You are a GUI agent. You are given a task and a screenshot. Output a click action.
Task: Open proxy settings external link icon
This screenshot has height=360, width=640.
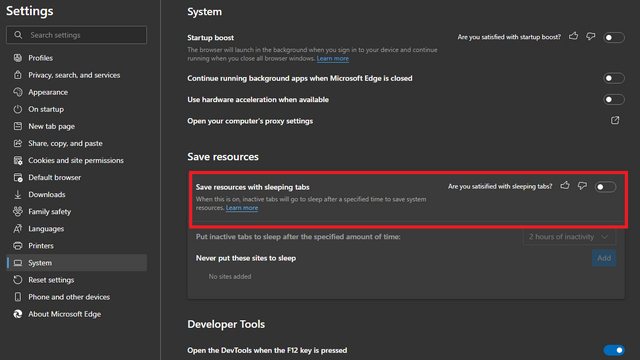(615, 120)
